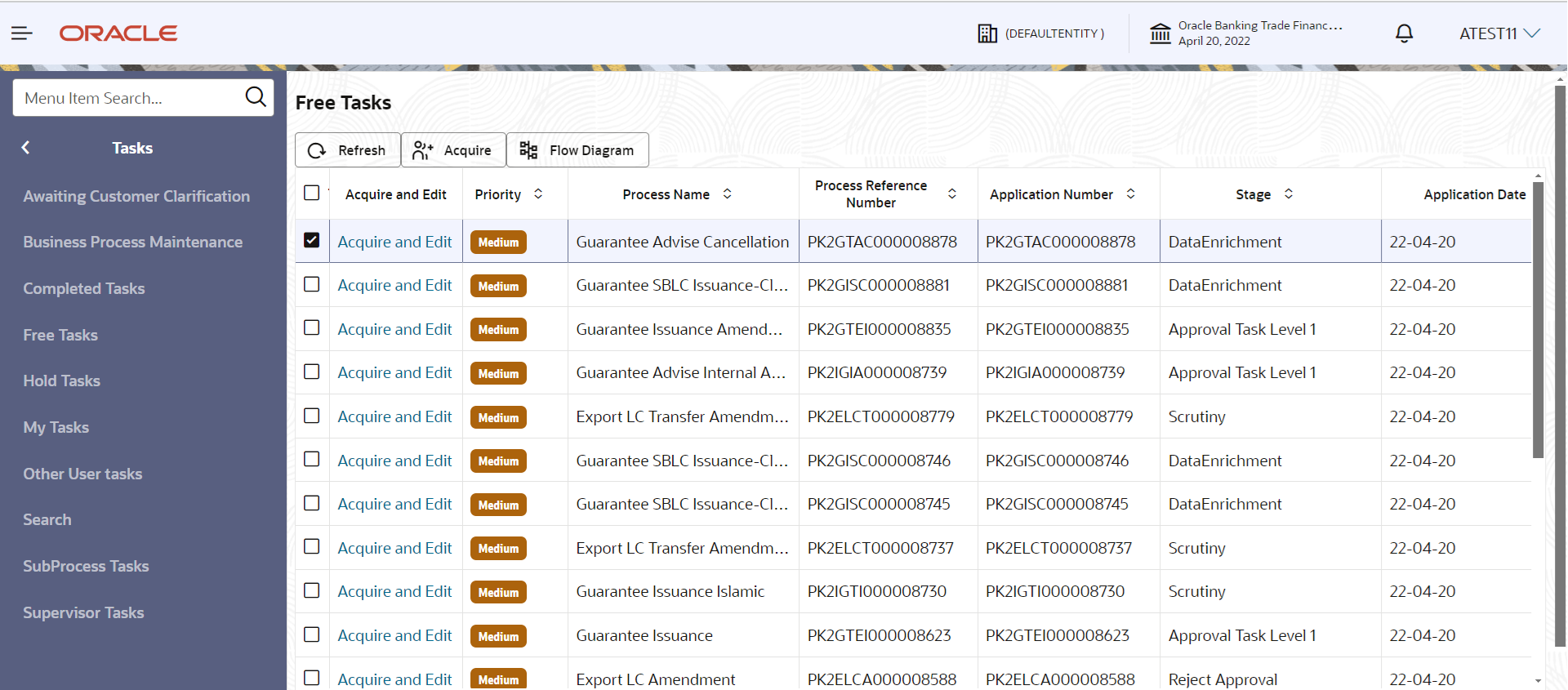Click the table scrollbar down arrow
This screenshot has width=1568, height=690.
(x=1538, y=680)
